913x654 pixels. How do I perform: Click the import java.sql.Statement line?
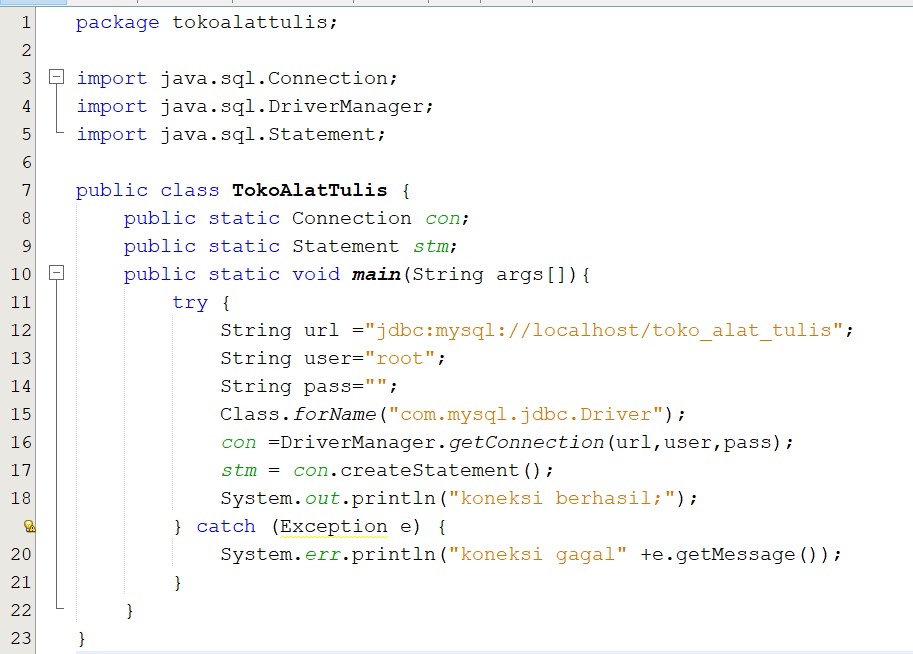tap(230, 134)
